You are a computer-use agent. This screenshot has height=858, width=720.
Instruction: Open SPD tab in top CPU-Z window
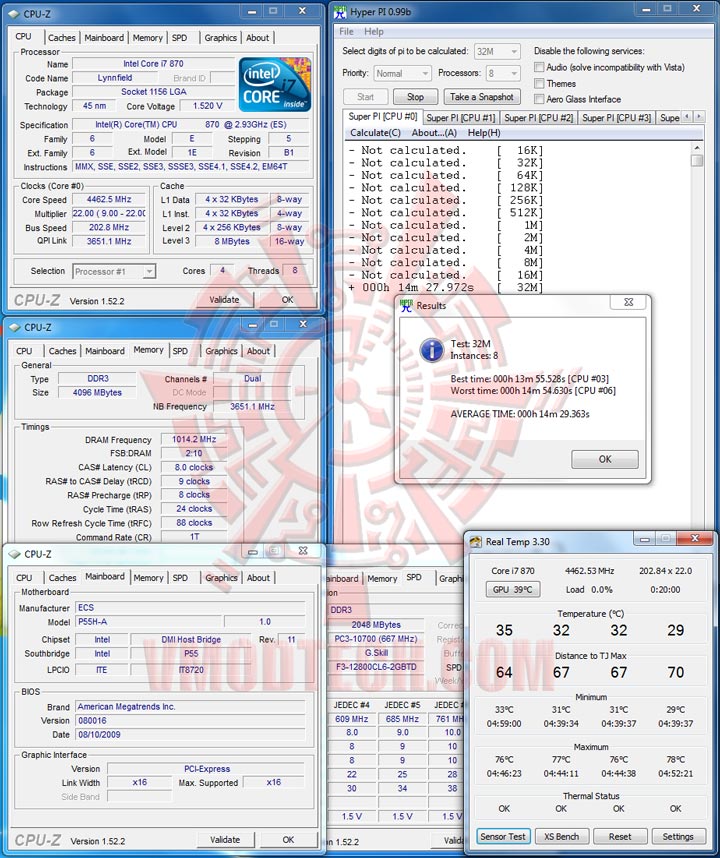(x=179, y=38)
